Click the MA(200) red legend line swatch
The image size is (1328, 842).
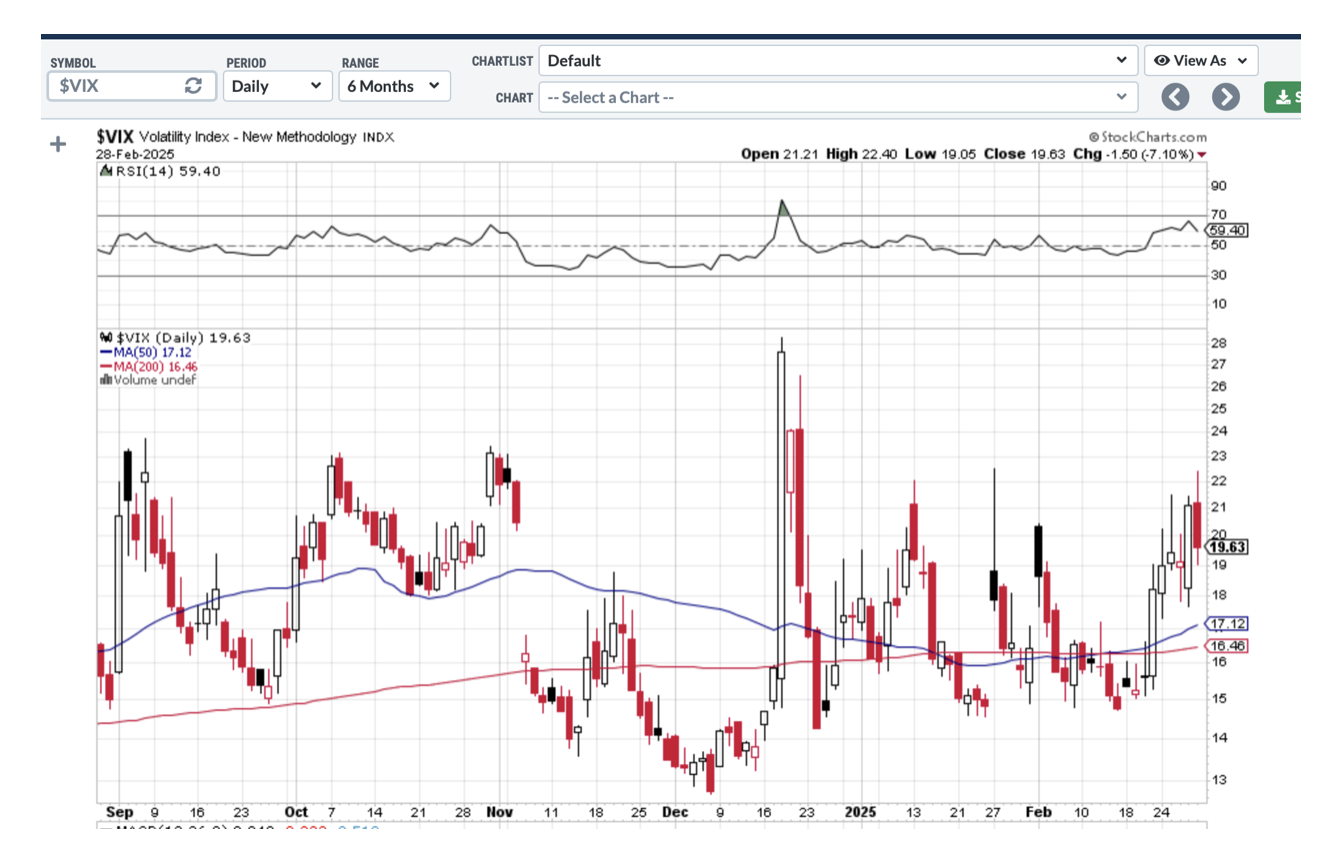pos(106,367)
